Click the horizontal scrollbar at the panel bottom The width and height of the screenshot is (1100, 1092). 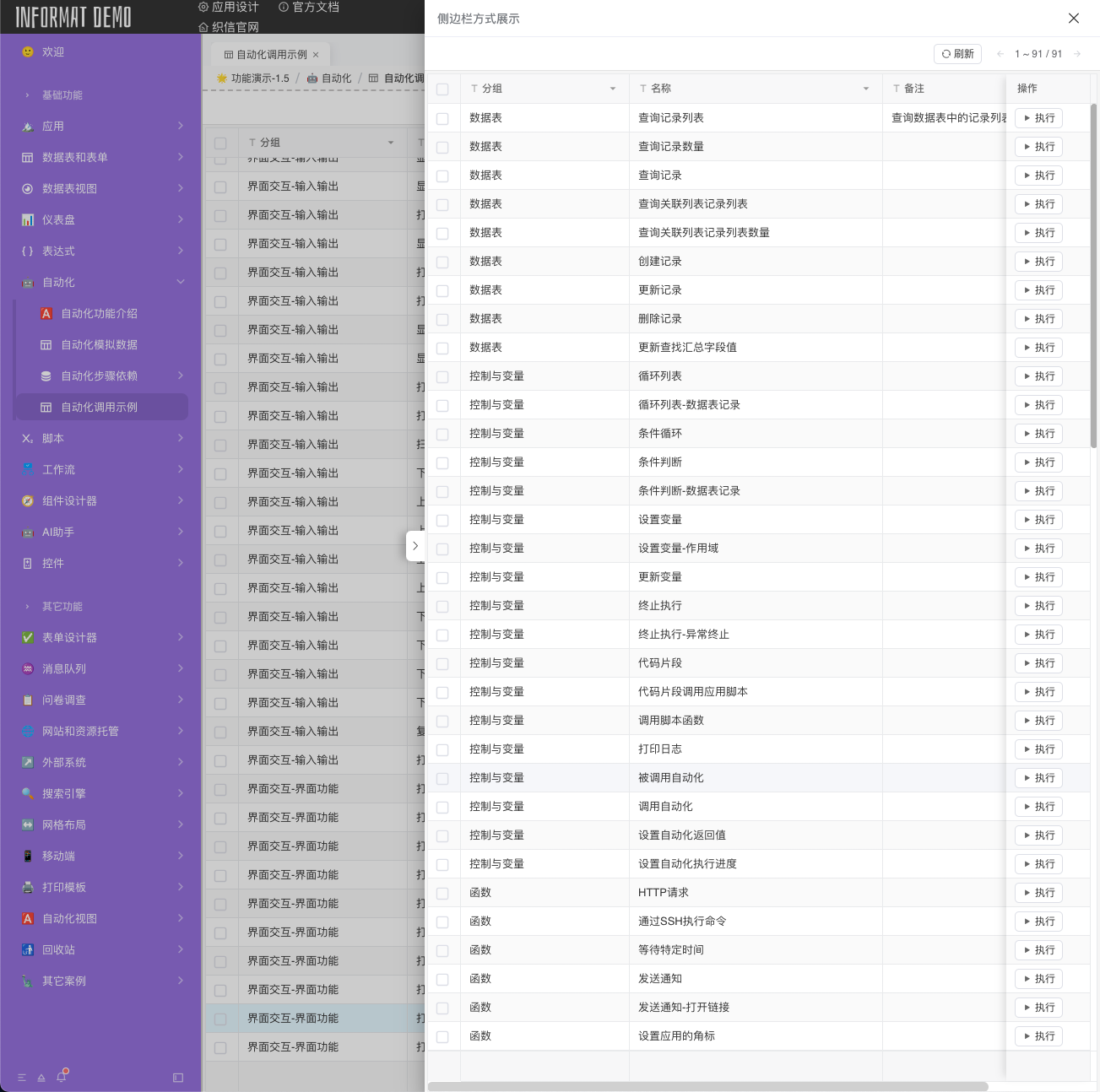[x=707, y=1086]
